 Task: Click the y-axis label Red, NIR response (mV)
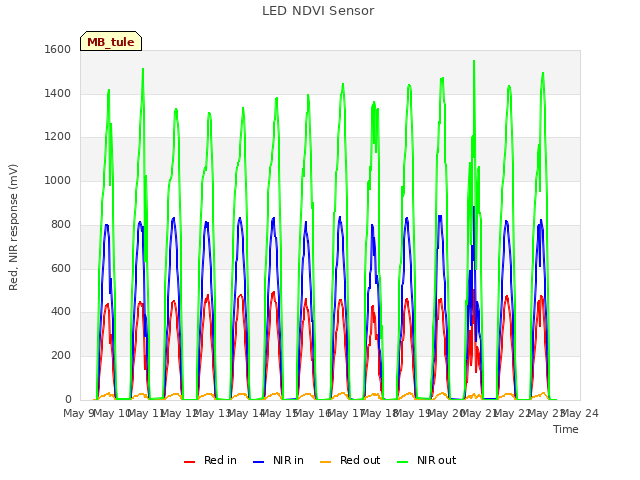(13, 227)
